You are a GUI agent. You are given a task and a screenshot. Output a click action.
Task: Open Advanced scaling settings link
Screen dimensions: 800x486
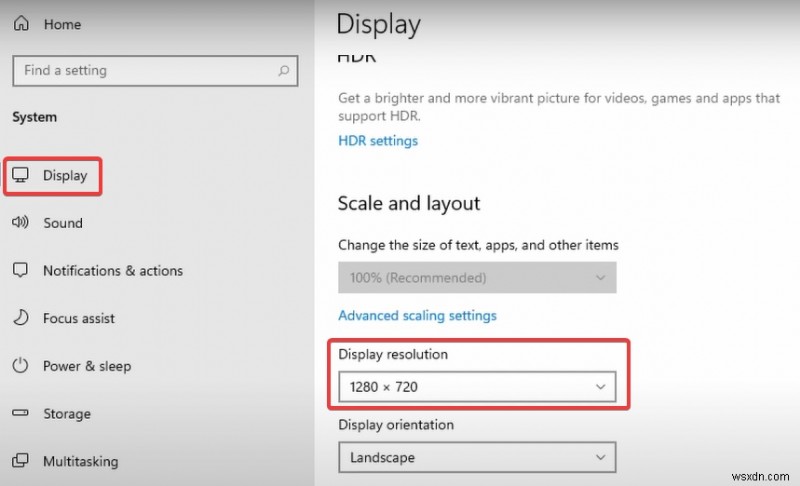click(417, 316)
